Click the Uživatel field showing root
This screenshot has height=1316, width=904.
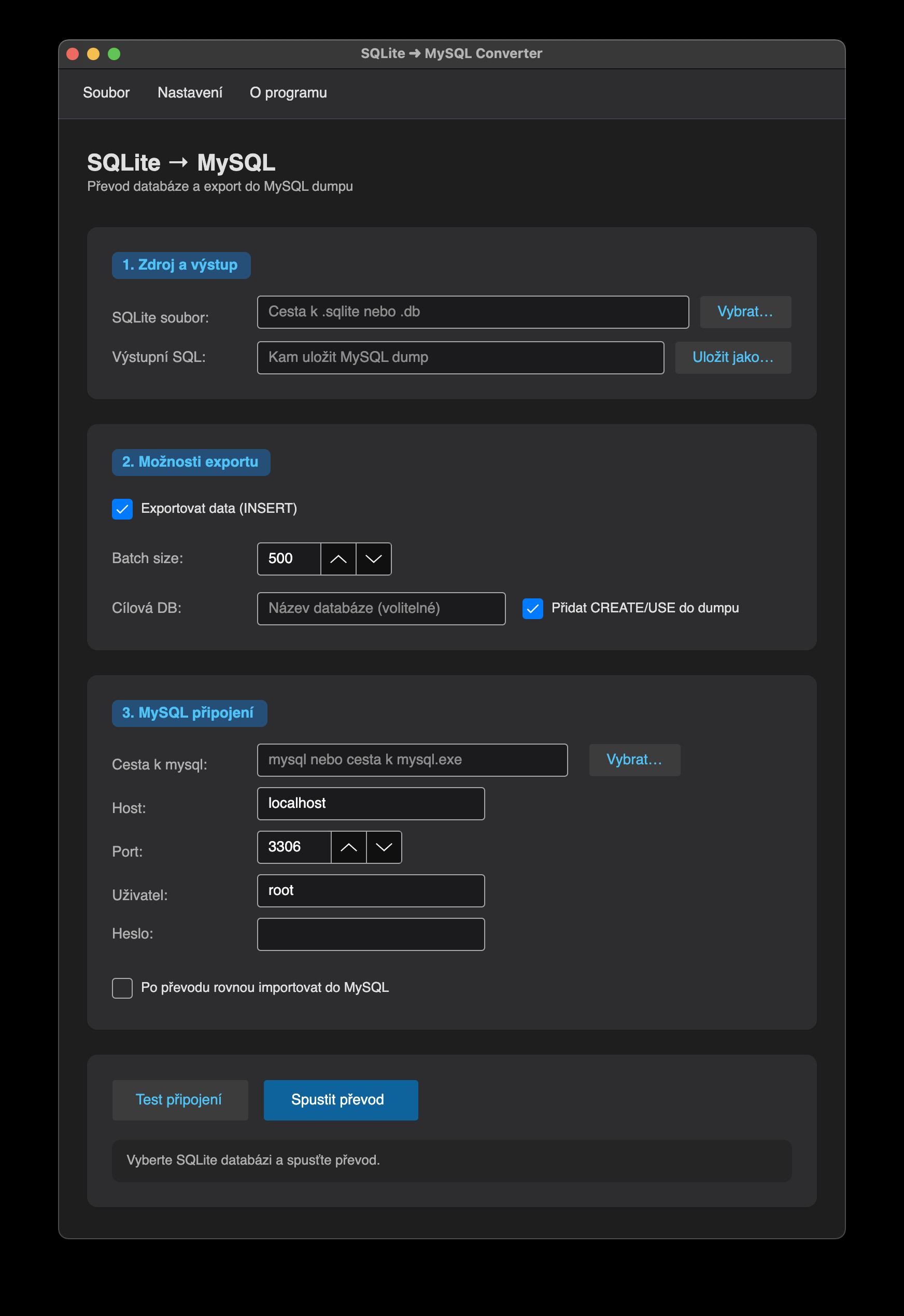click(371, 890)
